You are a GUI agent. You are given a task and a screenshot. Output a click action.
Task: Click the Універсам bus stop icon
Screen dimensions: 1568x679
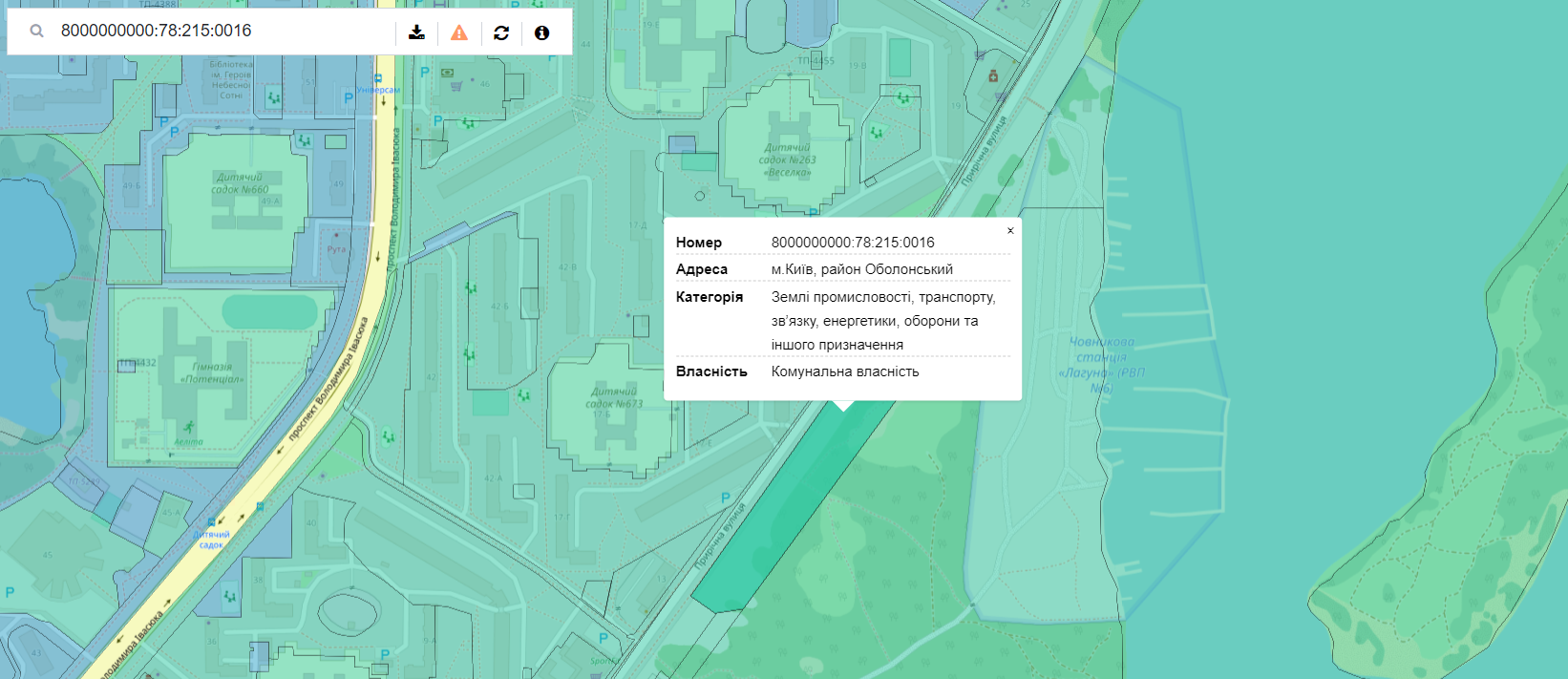(x=378, y=78)
